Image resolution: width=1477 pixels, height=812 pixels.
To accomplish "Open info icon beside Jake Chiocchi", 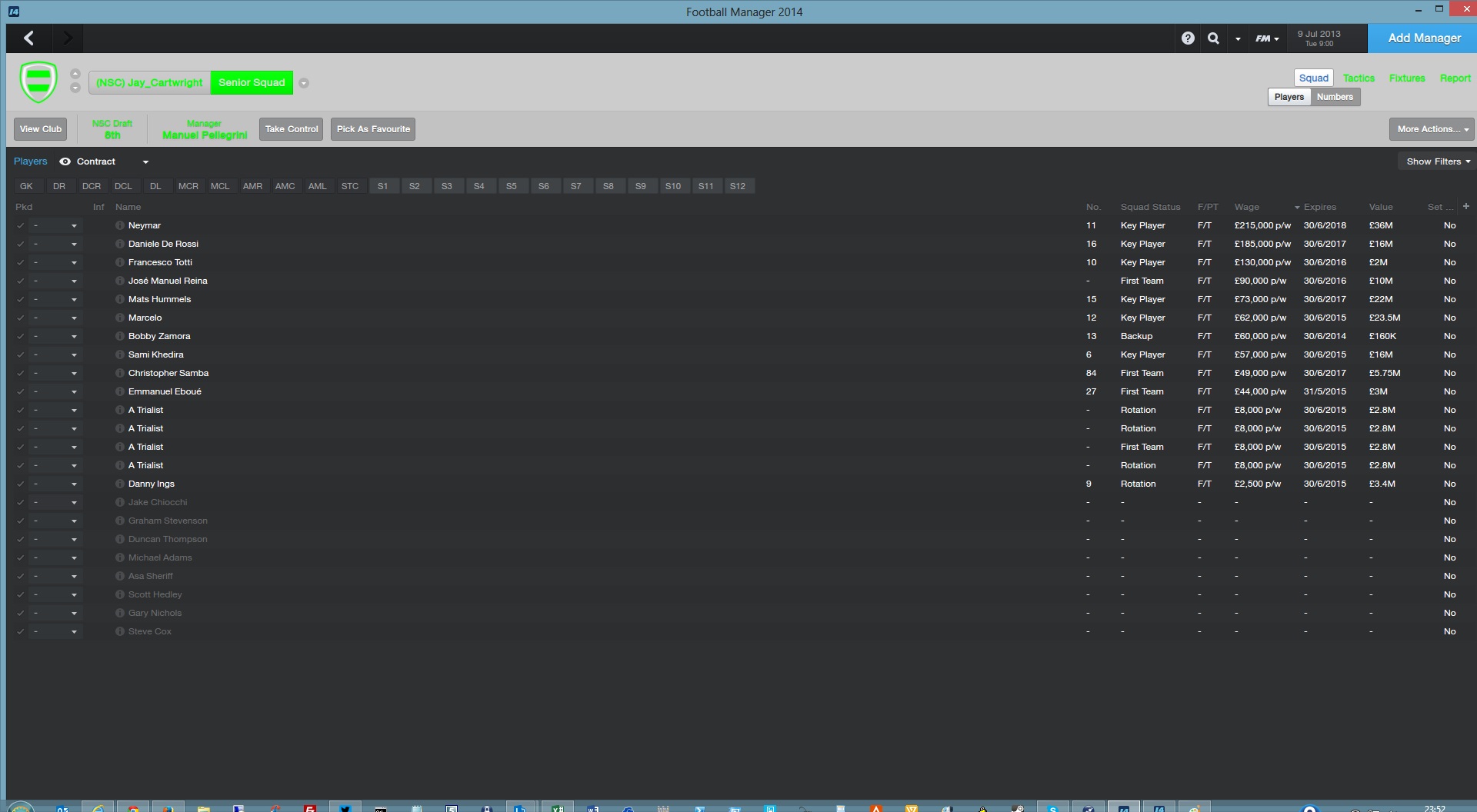I will tap(120, 502).
